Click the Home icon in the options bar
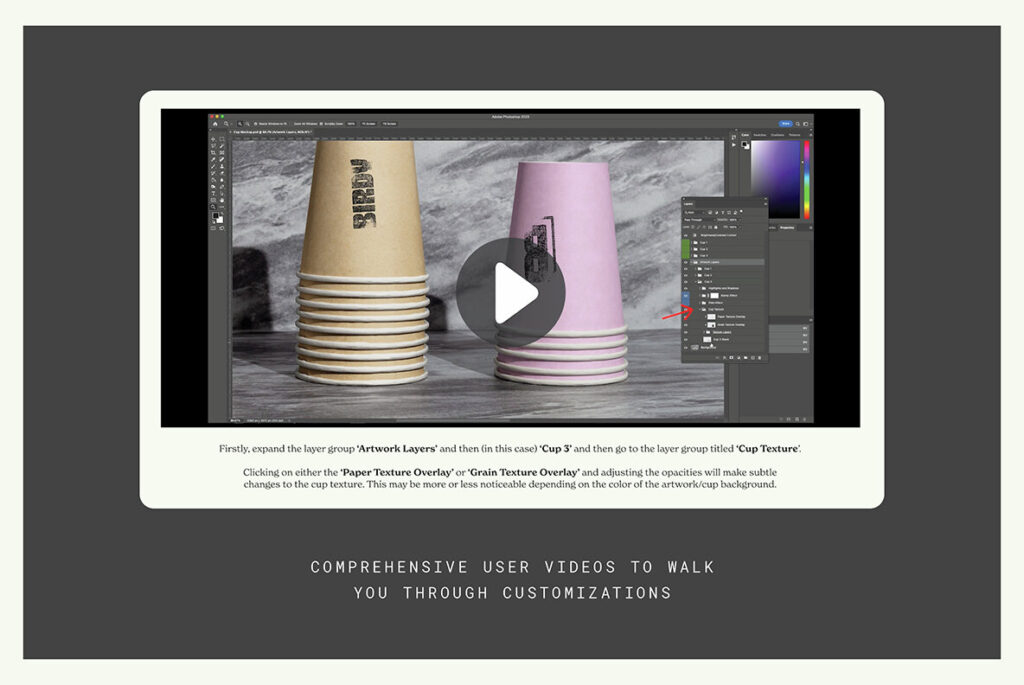 [214, 123]
